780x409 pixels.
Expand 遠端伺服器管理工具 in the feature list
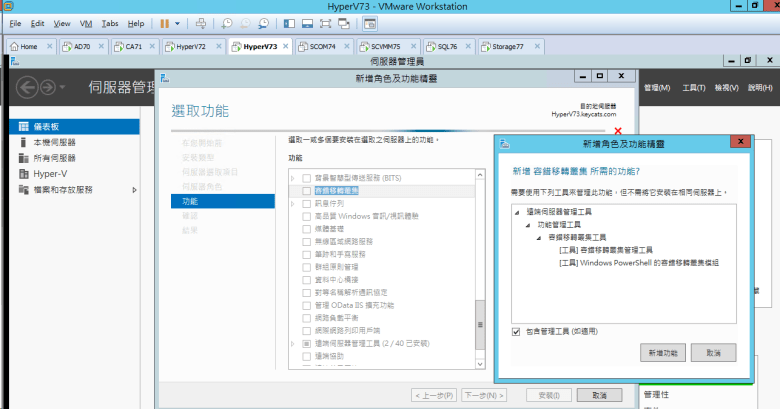pos(293,342)
